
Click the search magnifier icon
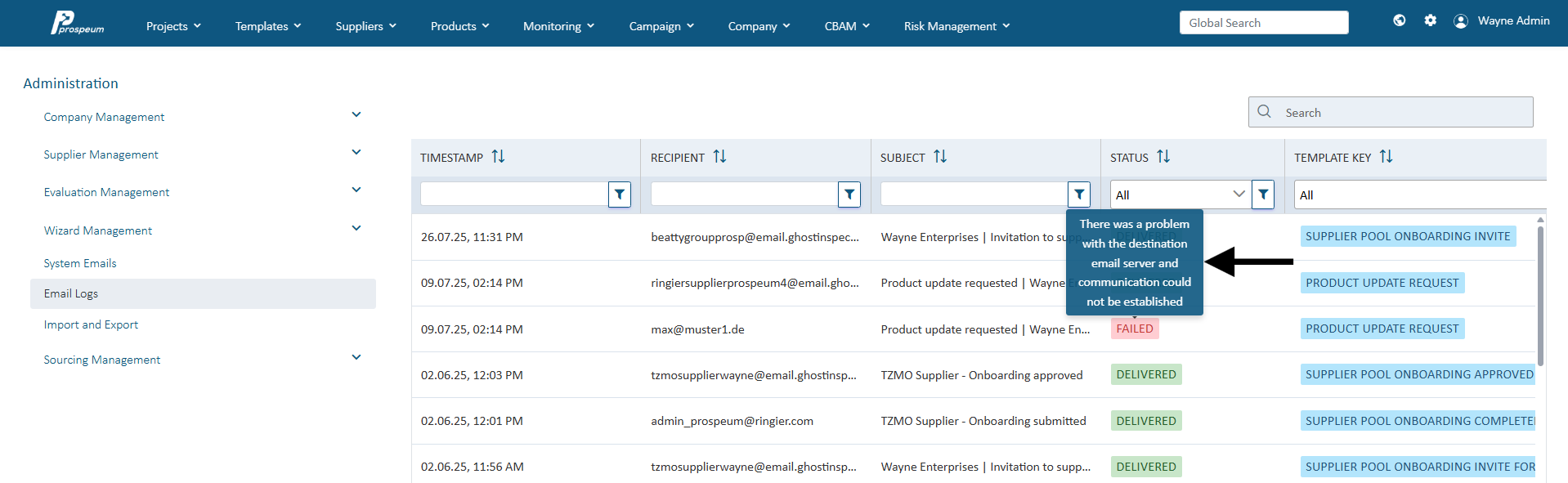(1264, 112)
